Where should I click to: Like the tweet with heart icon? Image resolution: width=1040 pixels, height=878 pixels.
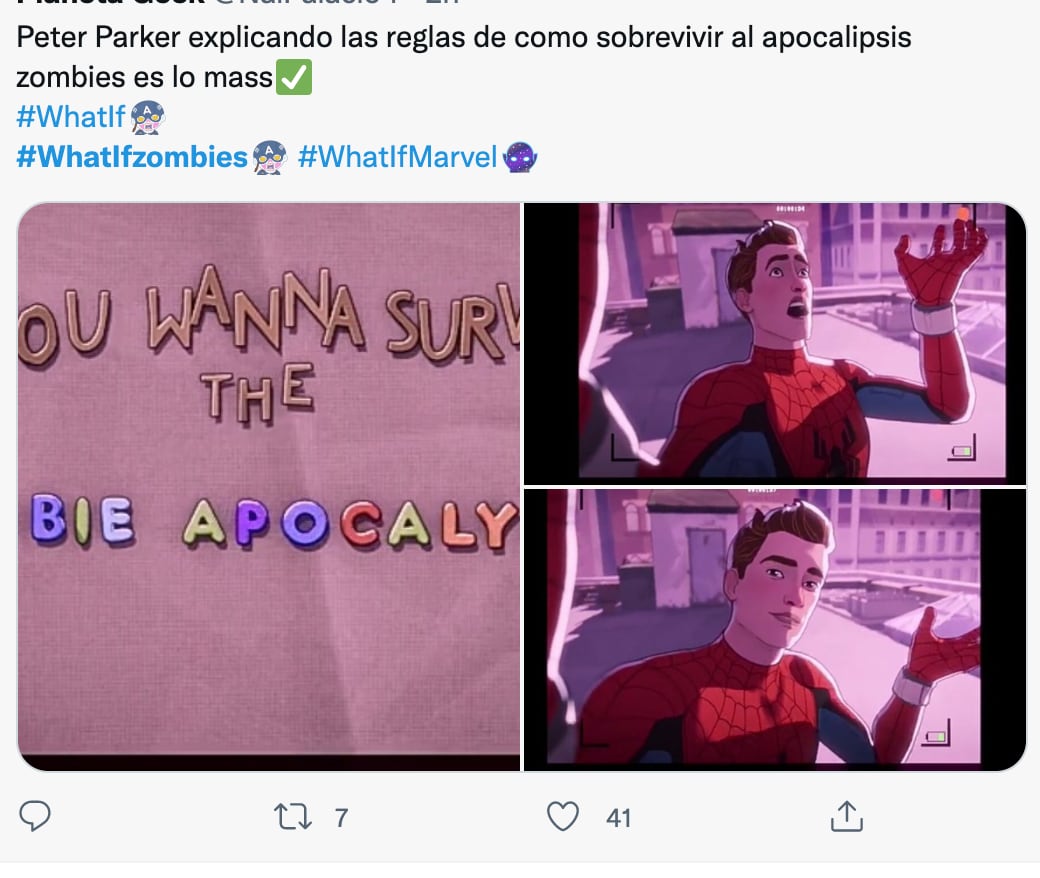tap(562, 816)
